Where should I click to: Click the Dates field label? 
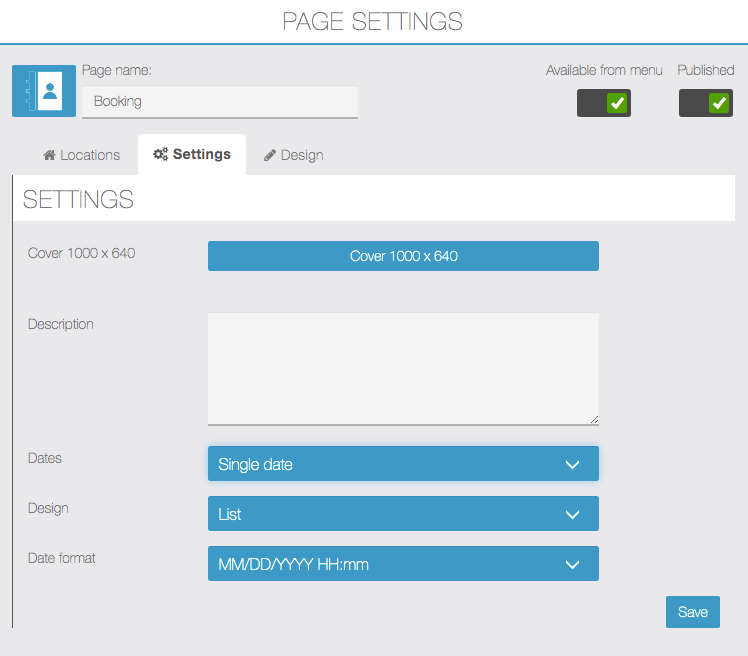(x=45, y=458)
